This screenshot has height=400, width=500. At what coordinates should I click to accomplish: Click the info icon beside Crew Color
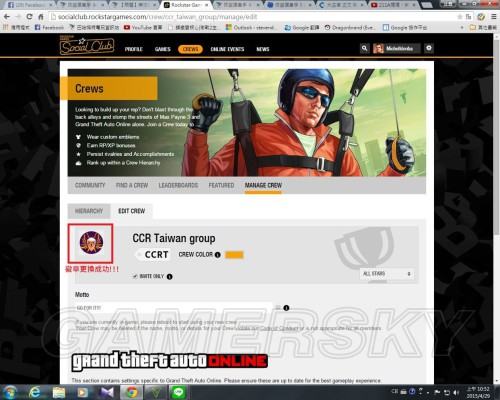(218, 255)
